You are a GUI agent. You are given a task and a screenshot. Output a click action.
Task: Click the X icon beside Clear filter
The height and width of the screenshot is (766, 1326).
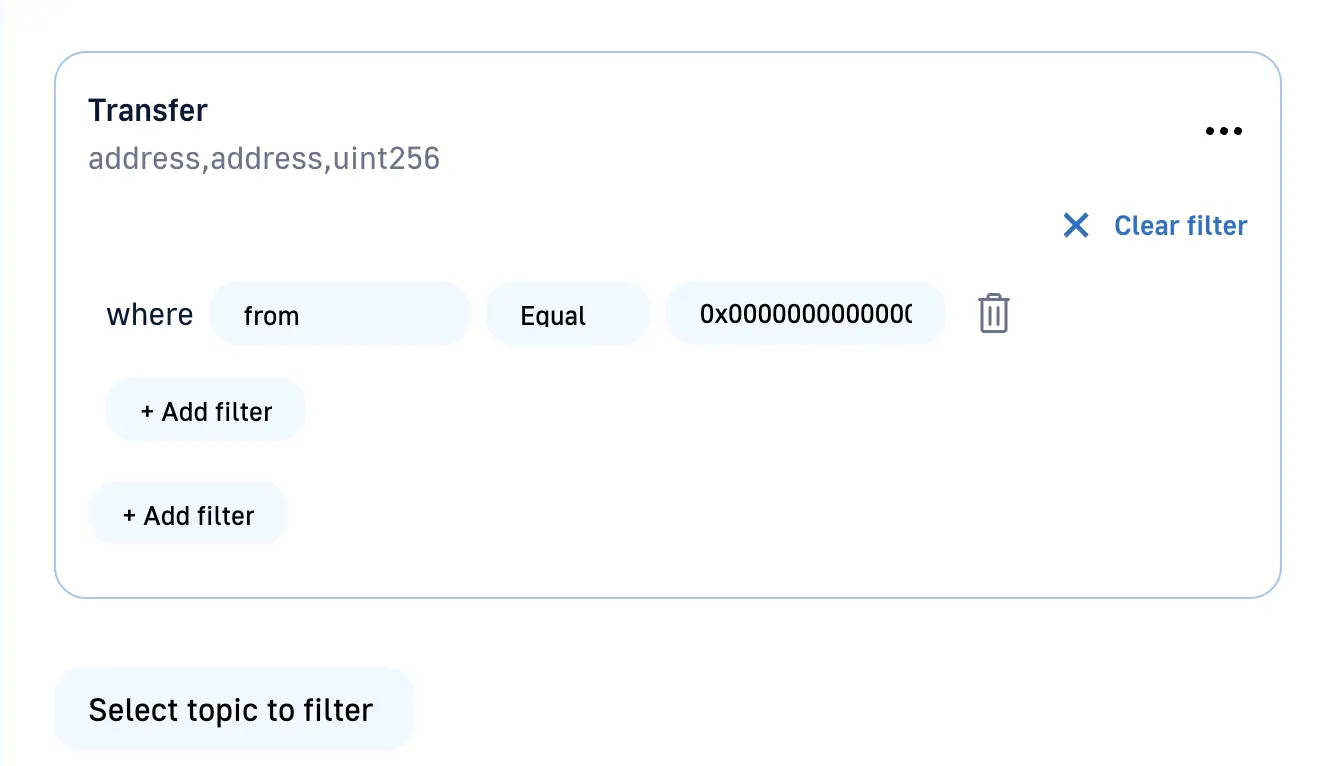(1076, 225)
